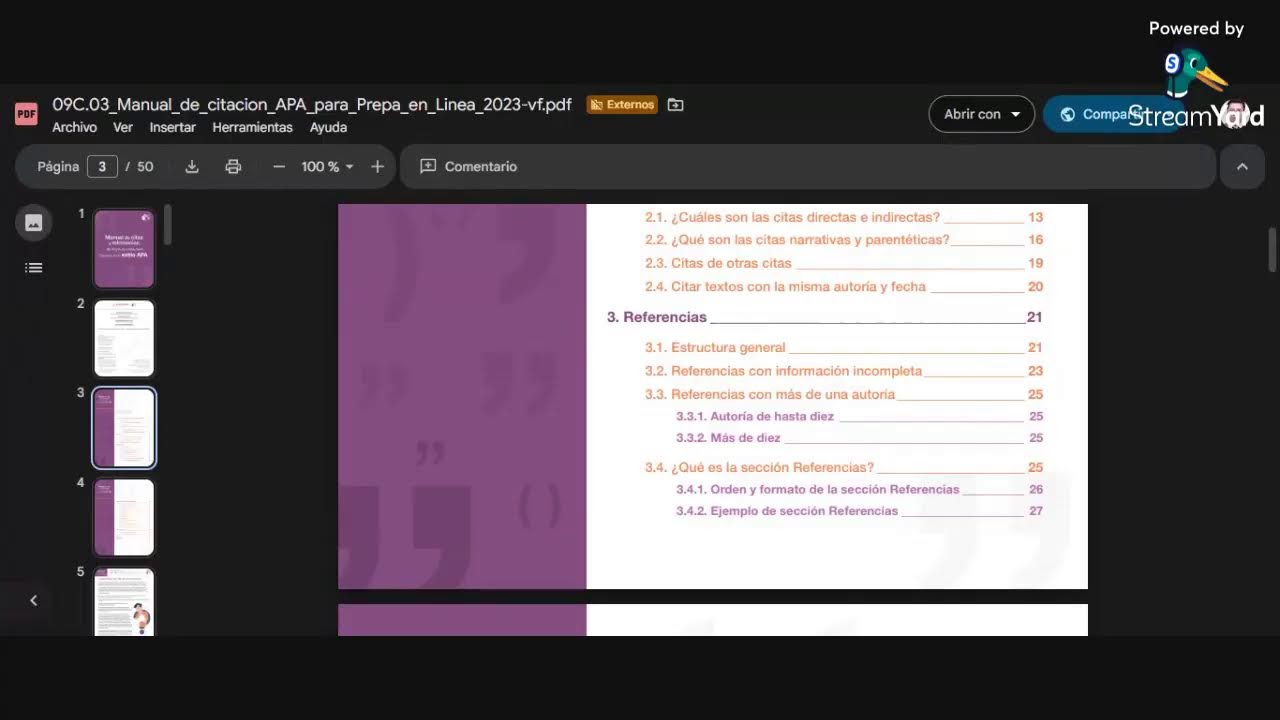Image resolution: width=1280 pixels, height=720 pixels.
Task: Go to 3.1. Estructura general entry
Action: point(844,348)
